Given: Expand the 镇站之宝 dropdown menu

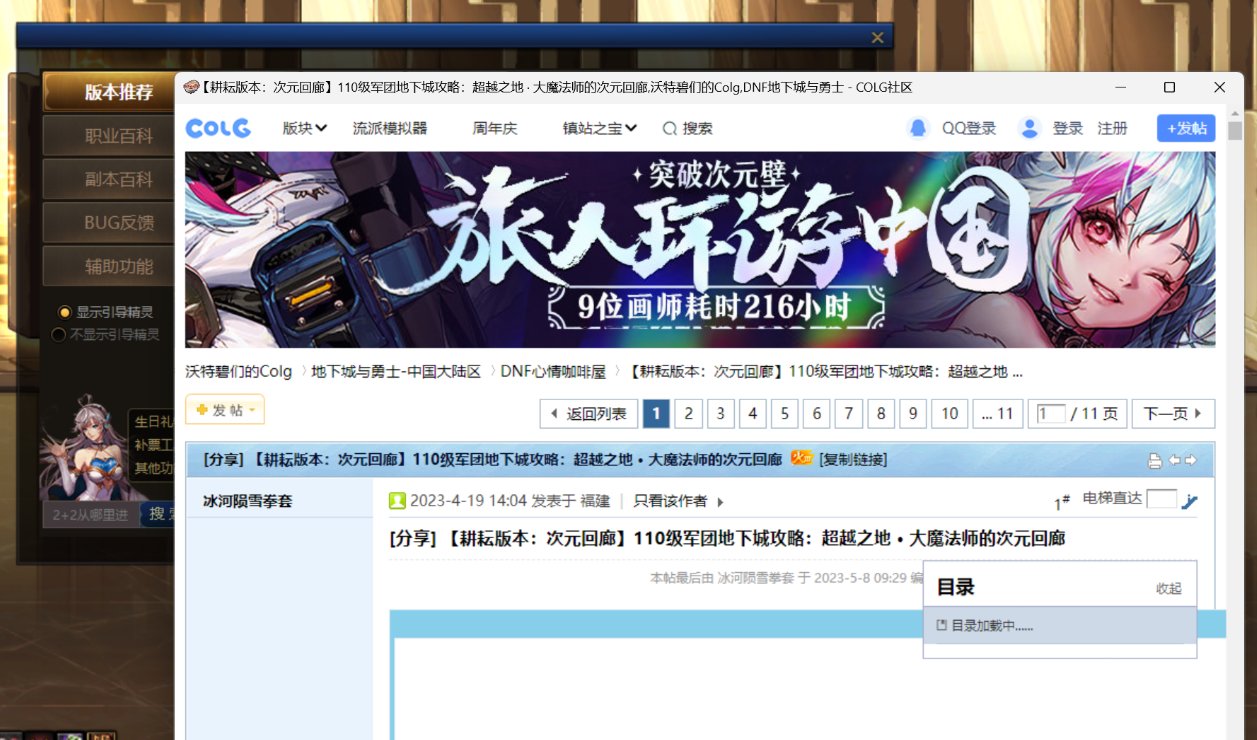Looking at the screenshot, I should [600, 128].
